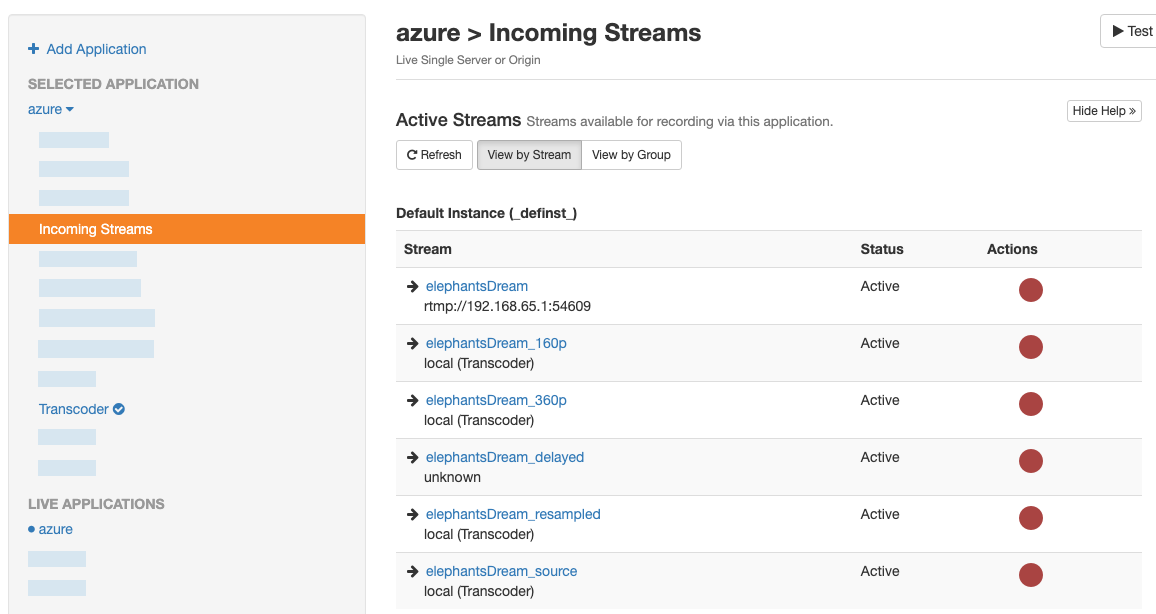This screenshot has height=614, width=1156.
Task: Click the record icon for elephantsDream_delayed
Action: 1030,461
